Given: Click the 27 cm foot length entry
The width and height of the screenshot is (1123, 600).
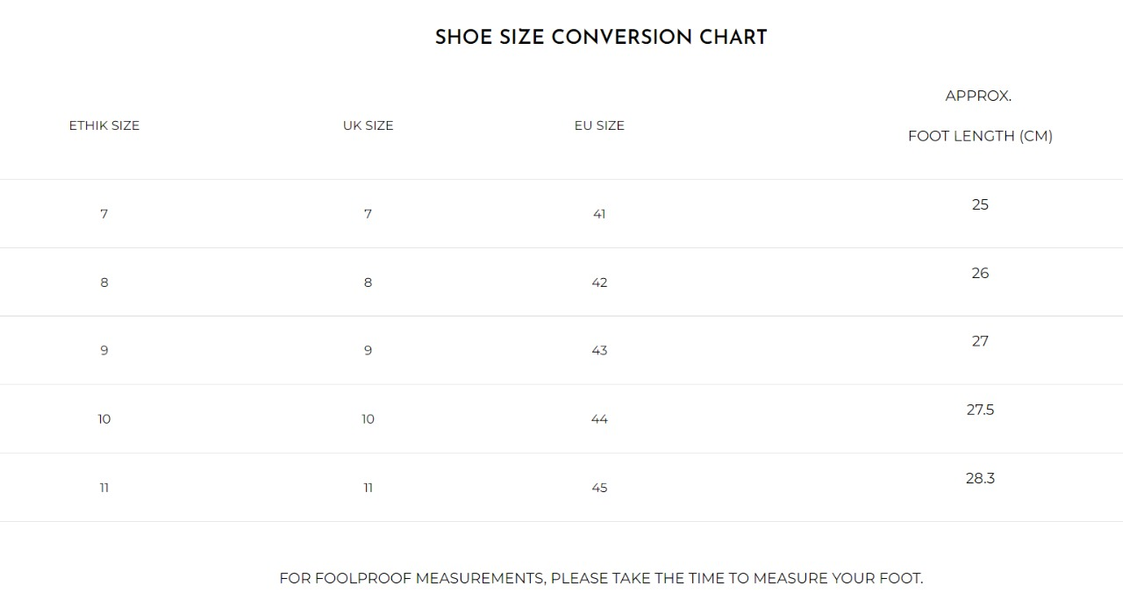Looking at the screenshot, I should (x=980, y=342).
